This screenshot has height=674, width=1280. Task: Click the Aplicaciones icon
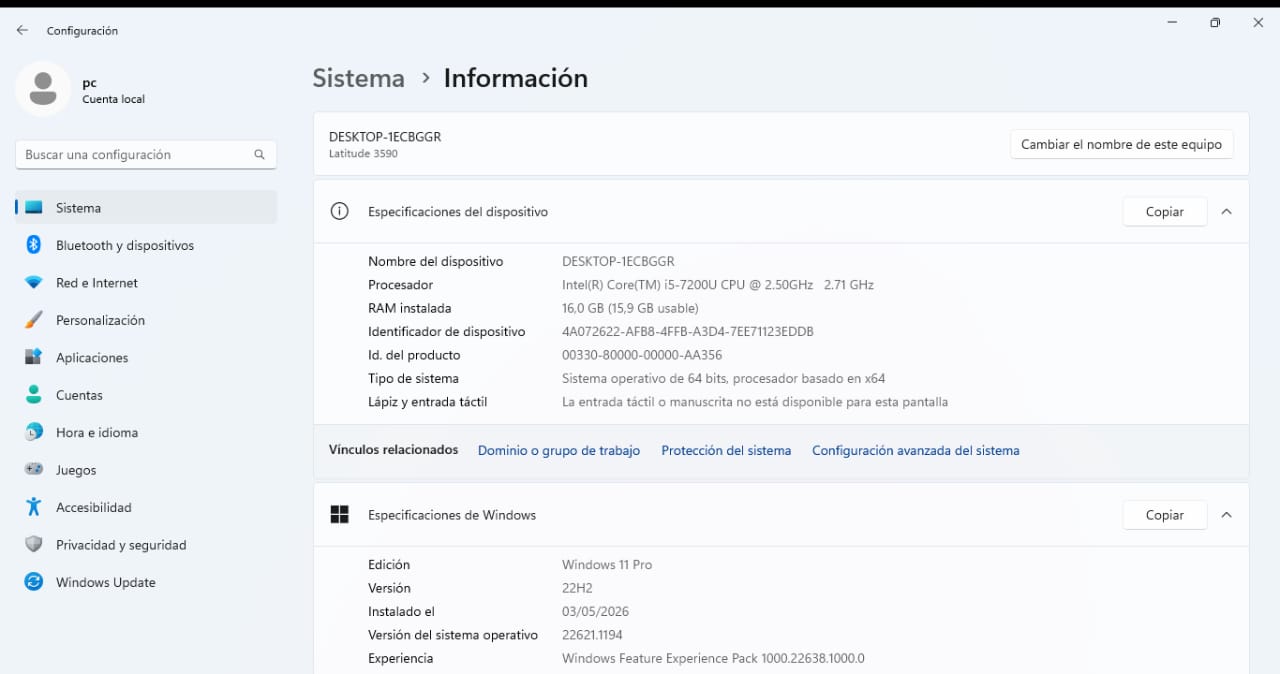click(34, 357)
